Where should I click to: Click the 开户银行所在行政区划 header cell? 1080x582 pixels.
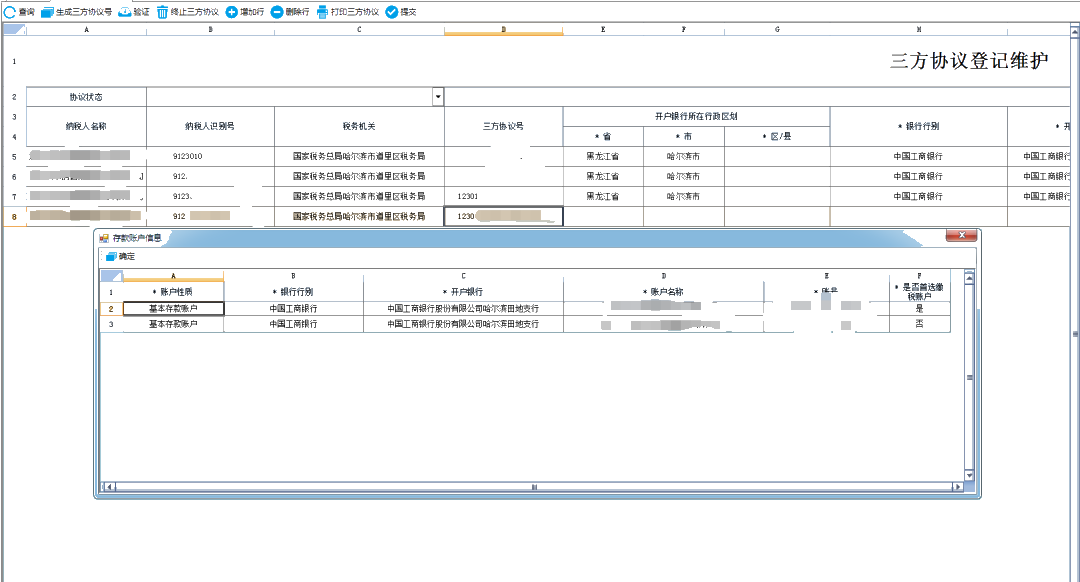[696, 116]
